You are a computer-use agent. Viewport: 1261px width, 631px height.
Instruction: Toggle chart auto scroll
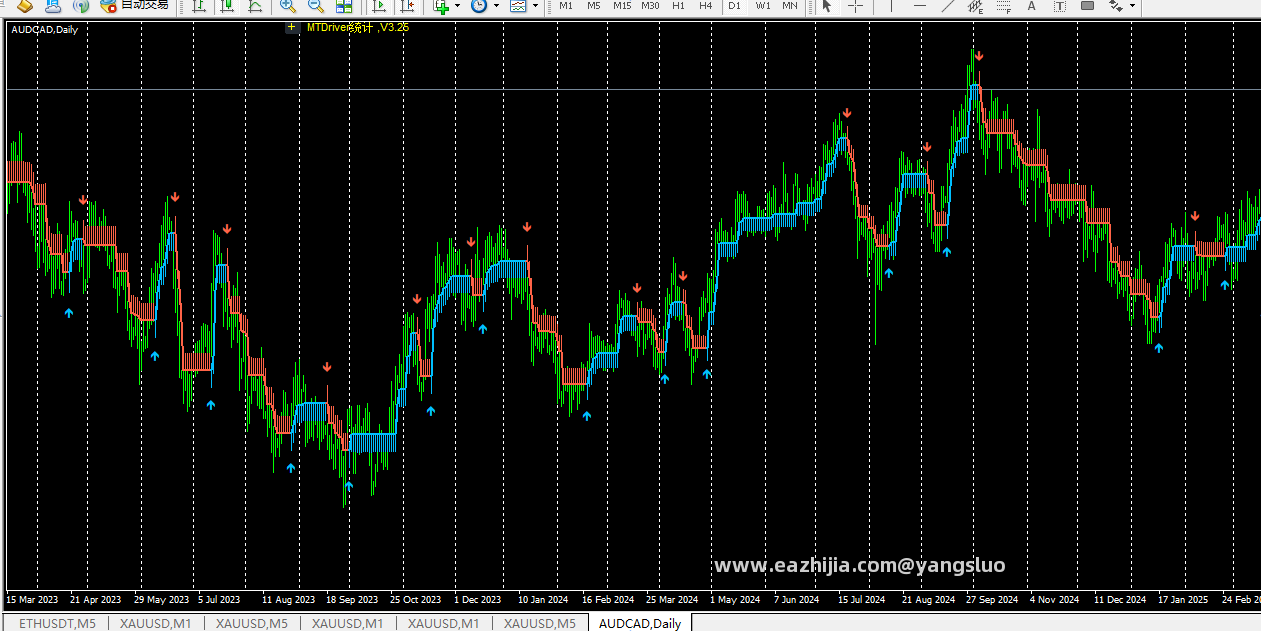pos(379,5)
